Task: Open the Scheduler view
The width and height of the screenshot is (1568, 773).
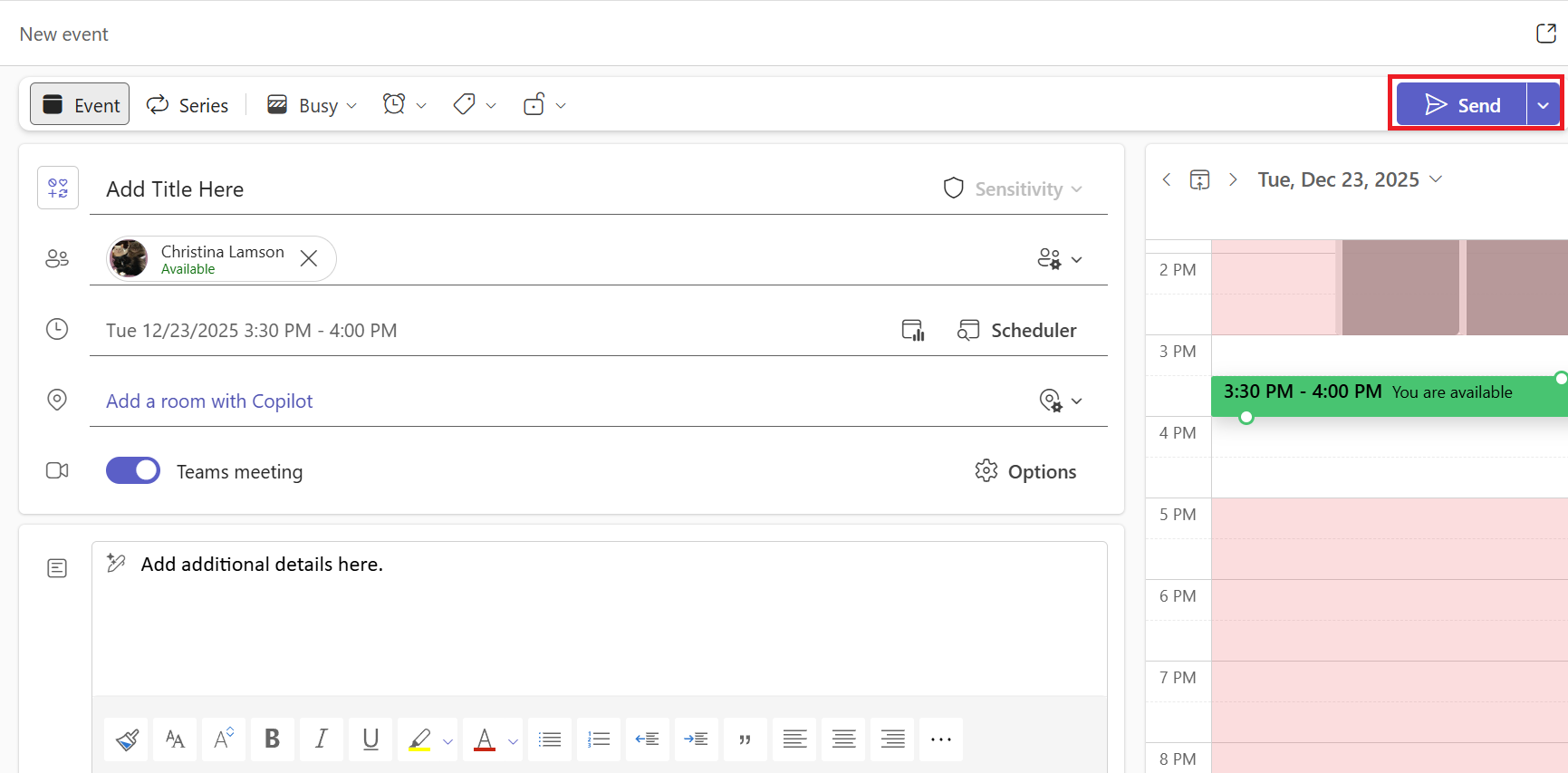Action: coord(1017,330)
